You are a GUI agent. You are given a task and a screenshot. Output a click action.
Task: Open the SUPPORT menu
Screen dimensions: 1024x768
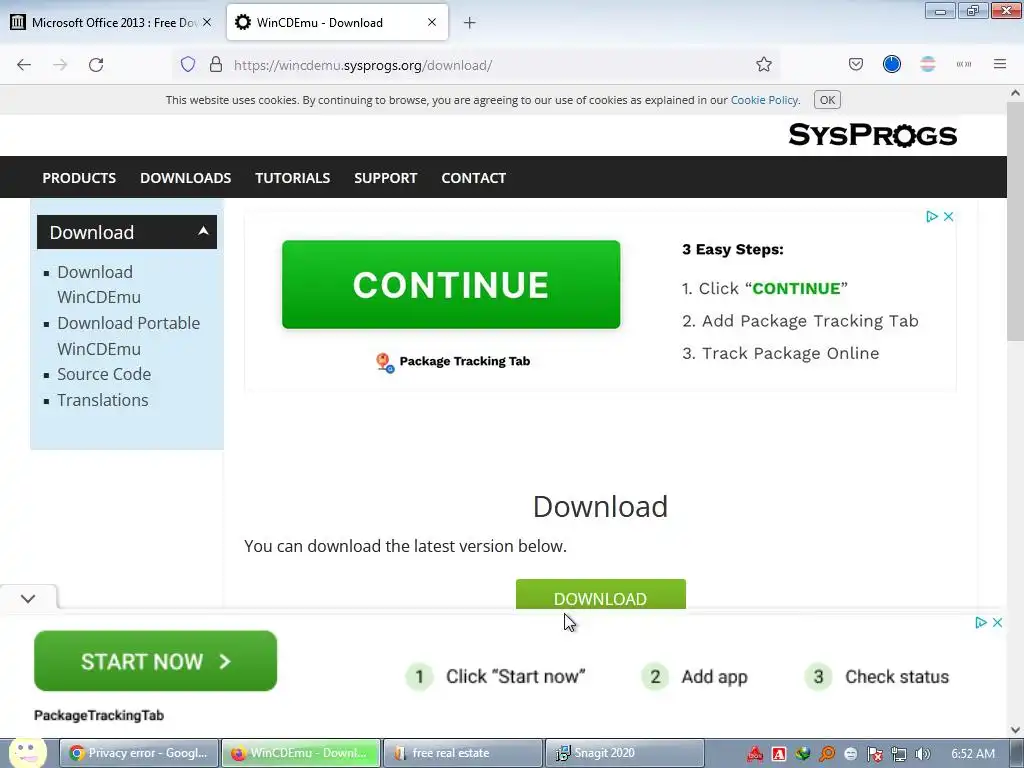(385, 178)
